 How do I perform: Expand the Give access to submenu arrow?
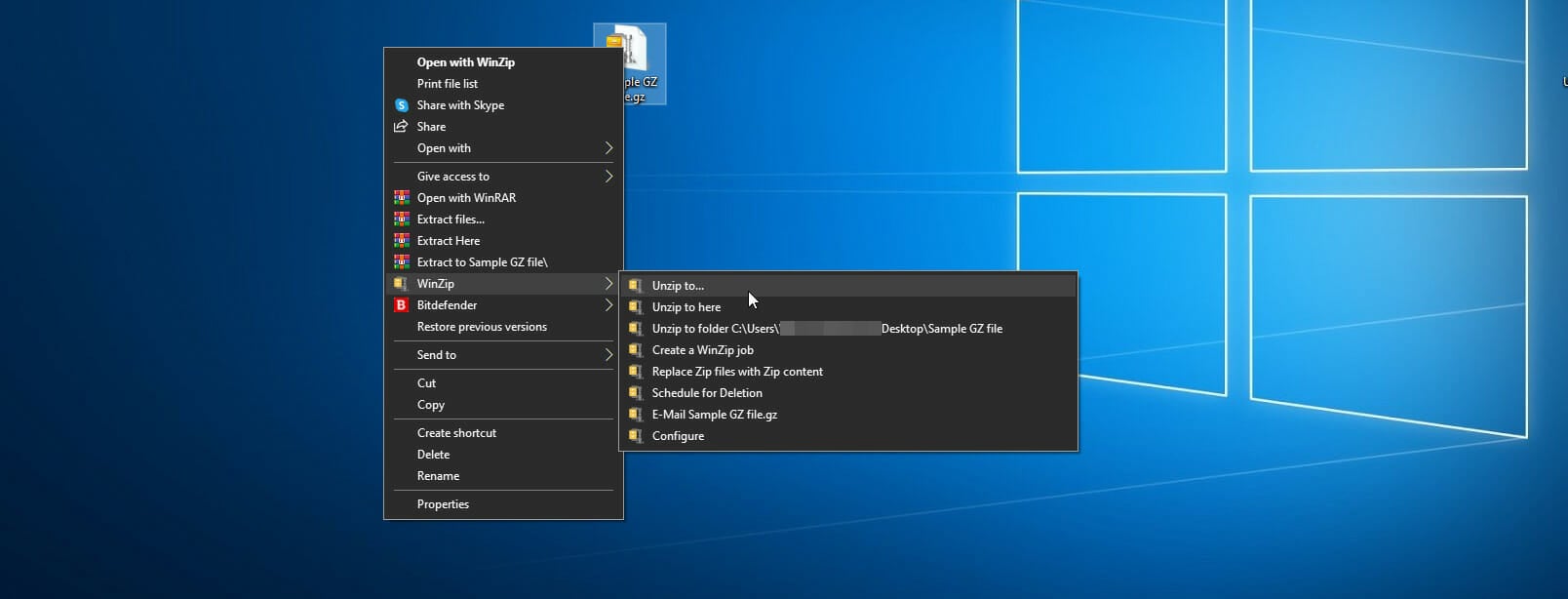pyautogui.click(x=608, y=177)
